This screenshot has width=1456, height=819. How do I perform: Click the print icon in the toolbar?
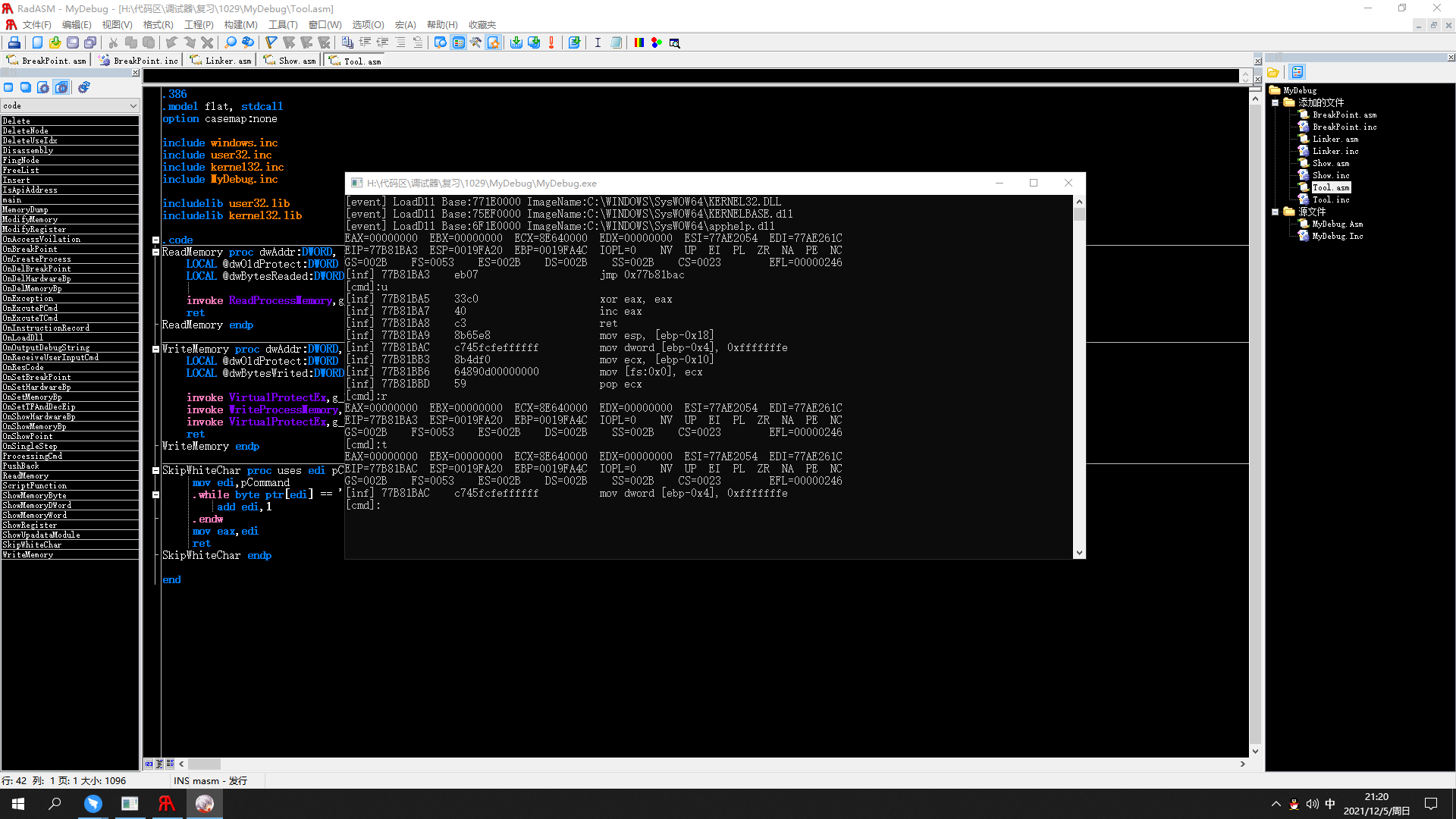(x=14, y=42)
